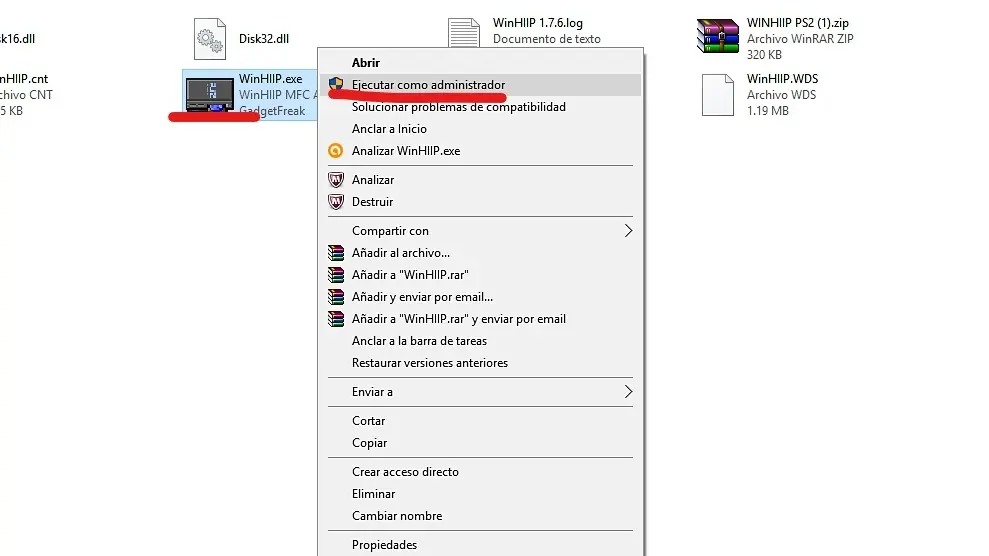Click the Archivo WDS type label
989x556 pixels.
tap(781, 95)
